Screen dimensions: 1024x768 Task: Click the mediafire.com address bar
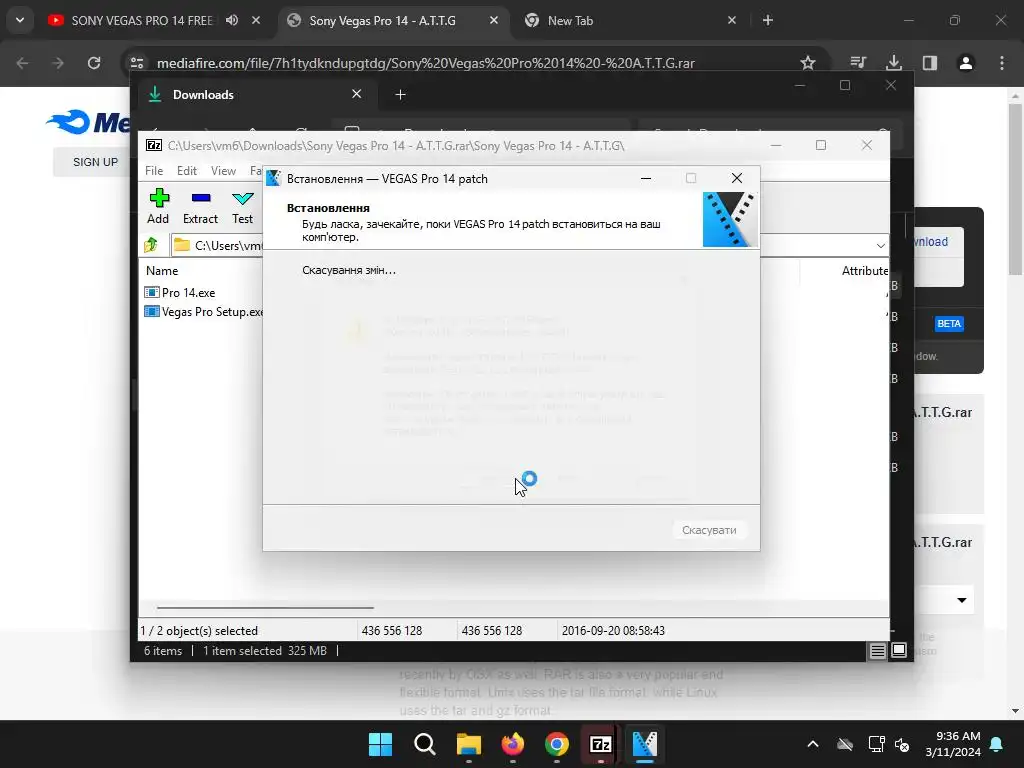(424, 63)
